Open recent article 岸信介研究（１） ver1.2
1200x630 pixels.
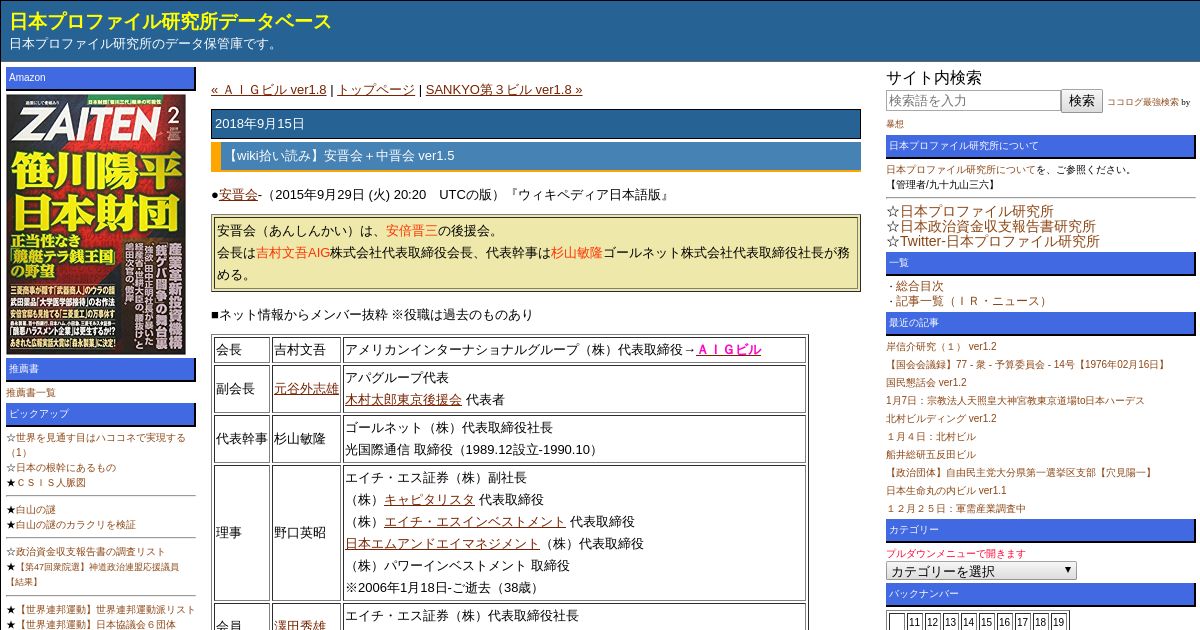tap(941, 346)
